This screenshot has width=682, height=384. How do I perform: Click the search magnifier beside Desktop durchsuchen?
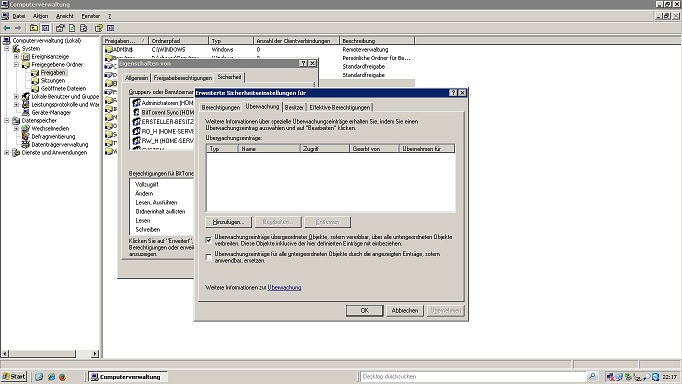(592, 376)
